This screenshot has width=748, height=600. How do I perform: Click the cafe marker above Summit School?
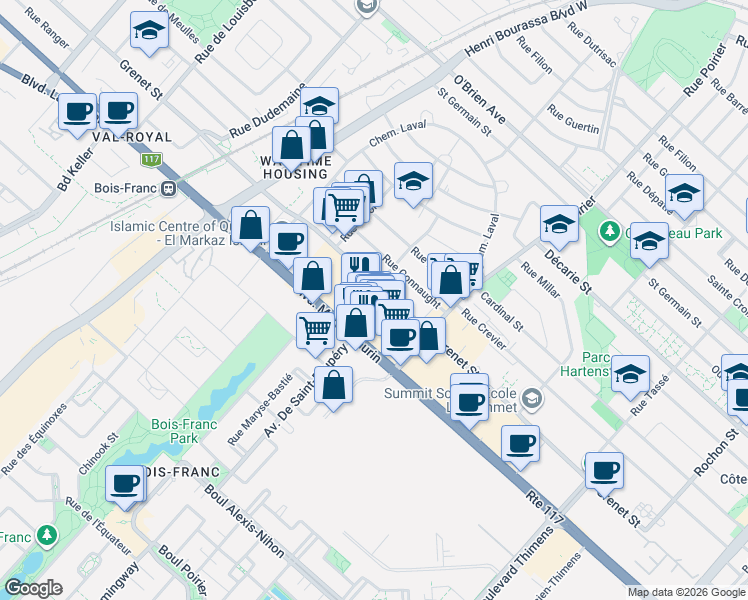point(400,340)
